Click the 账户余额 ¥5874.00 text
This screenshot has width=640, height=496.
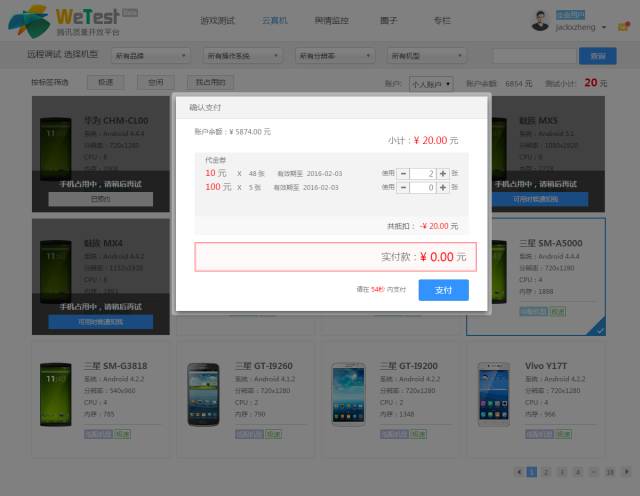tap(232, 132)
